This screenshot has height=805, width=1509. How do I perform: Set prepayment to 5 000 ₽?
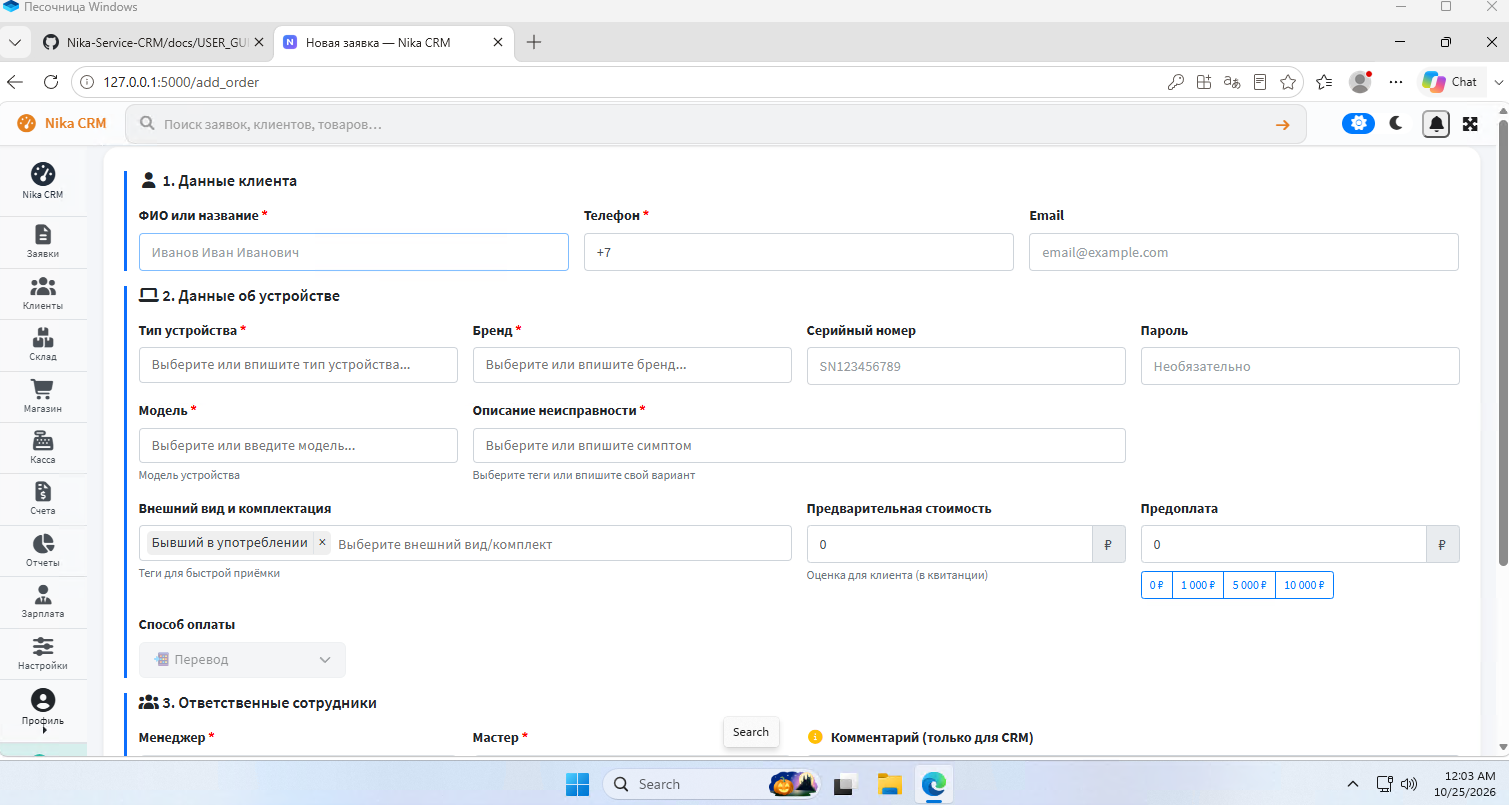coord(1250,585)
